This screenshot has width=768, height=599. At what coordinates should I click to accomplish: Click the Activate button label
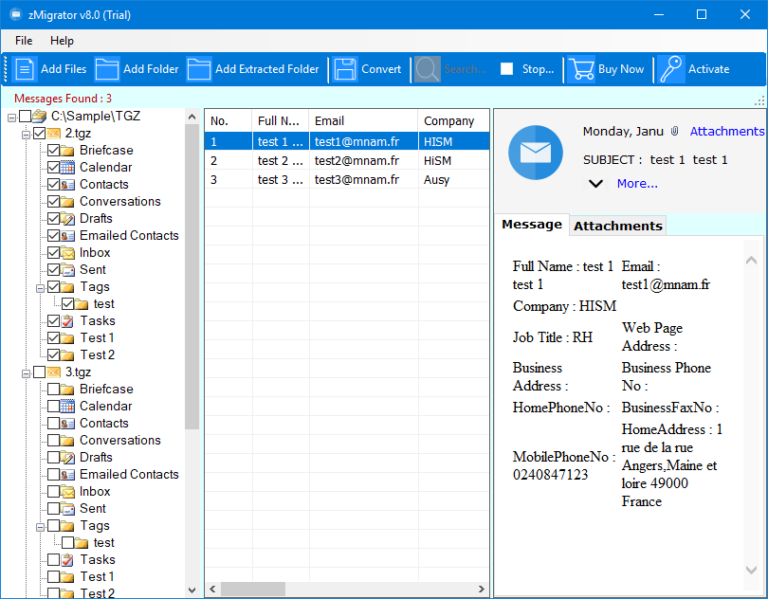click(x=708, y=69)
